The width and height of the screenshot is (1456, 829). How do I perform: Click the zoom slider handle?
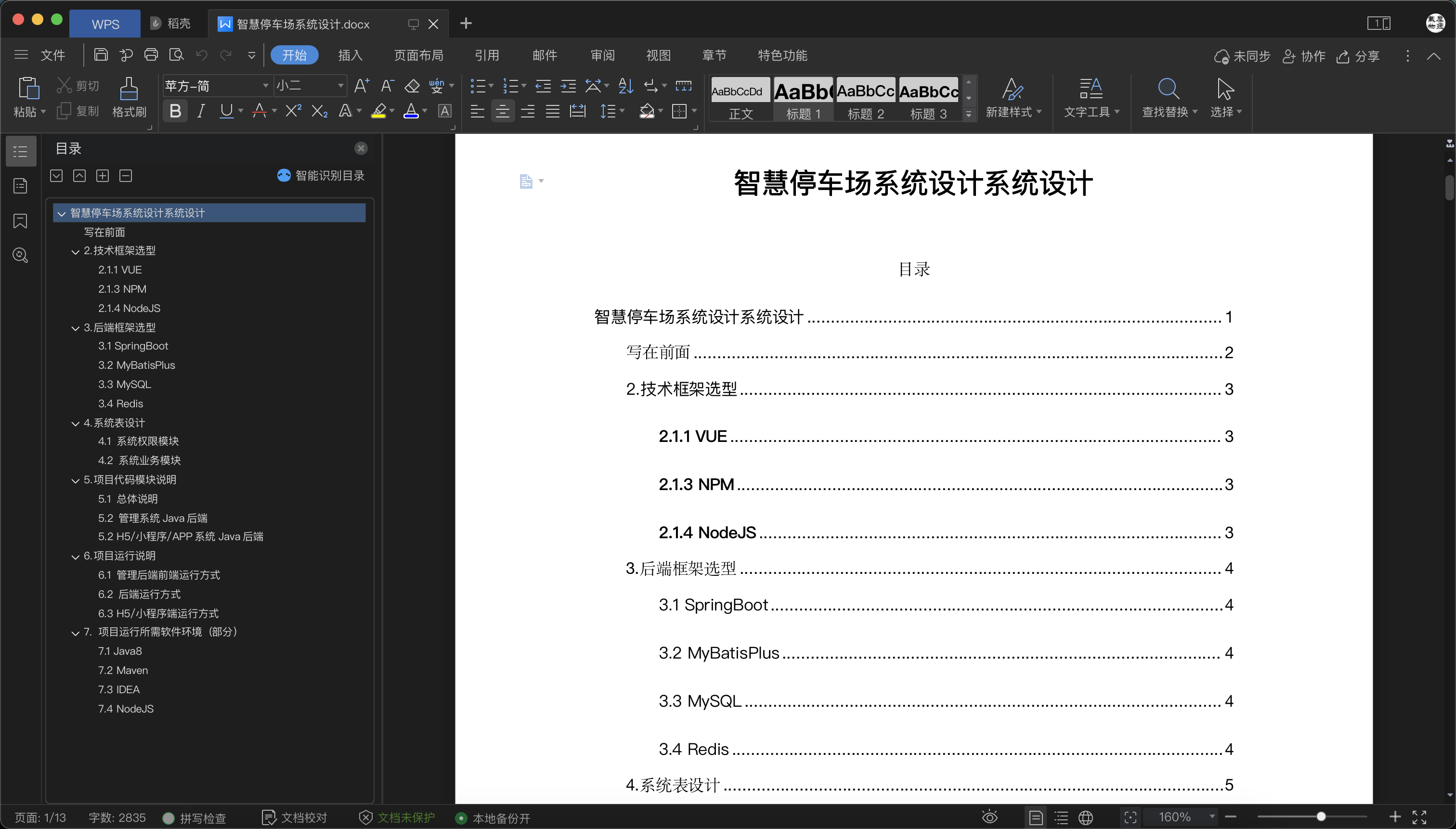click(1321, 817)
